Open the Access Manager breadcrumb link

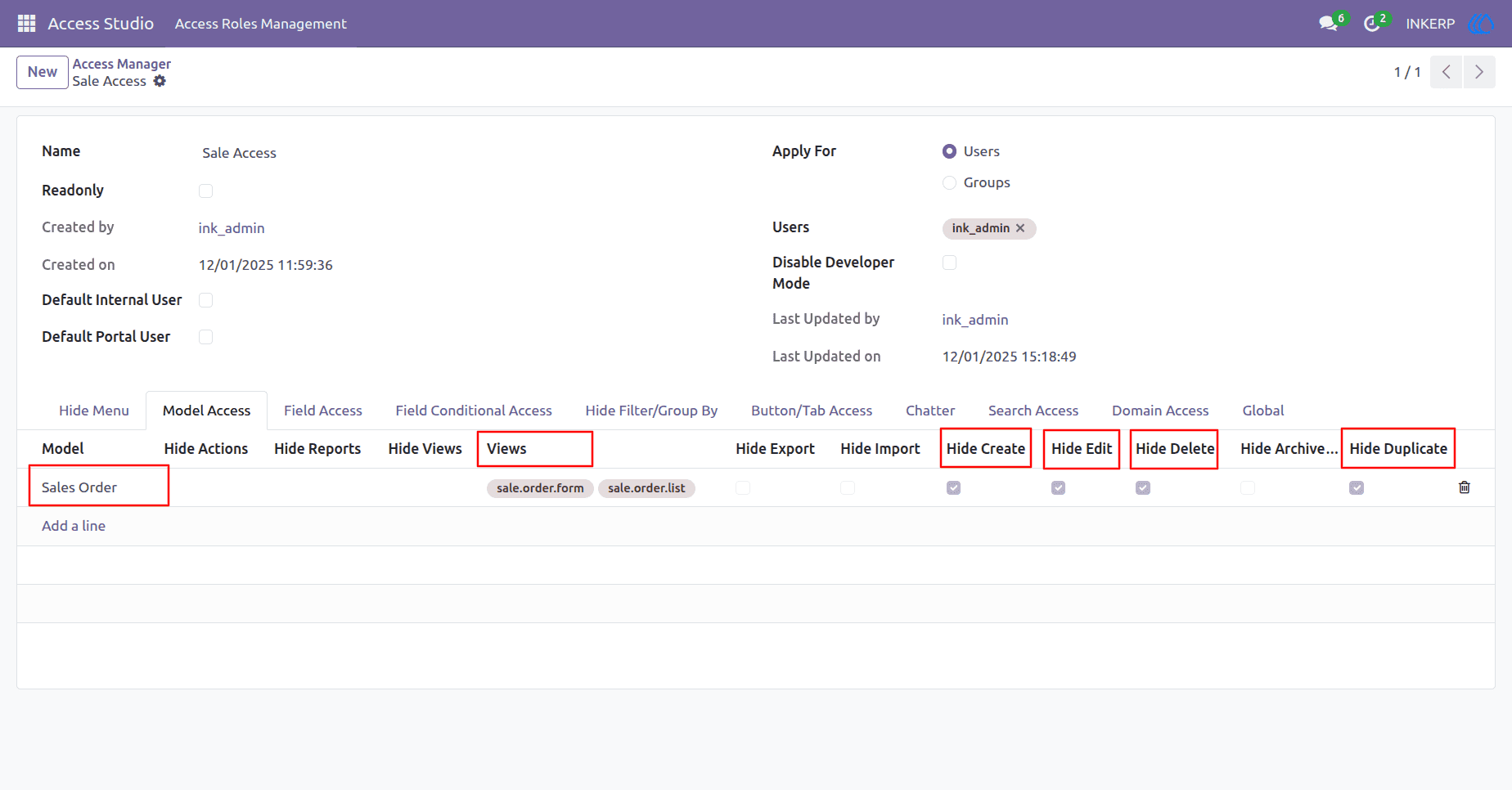(122, 64)
